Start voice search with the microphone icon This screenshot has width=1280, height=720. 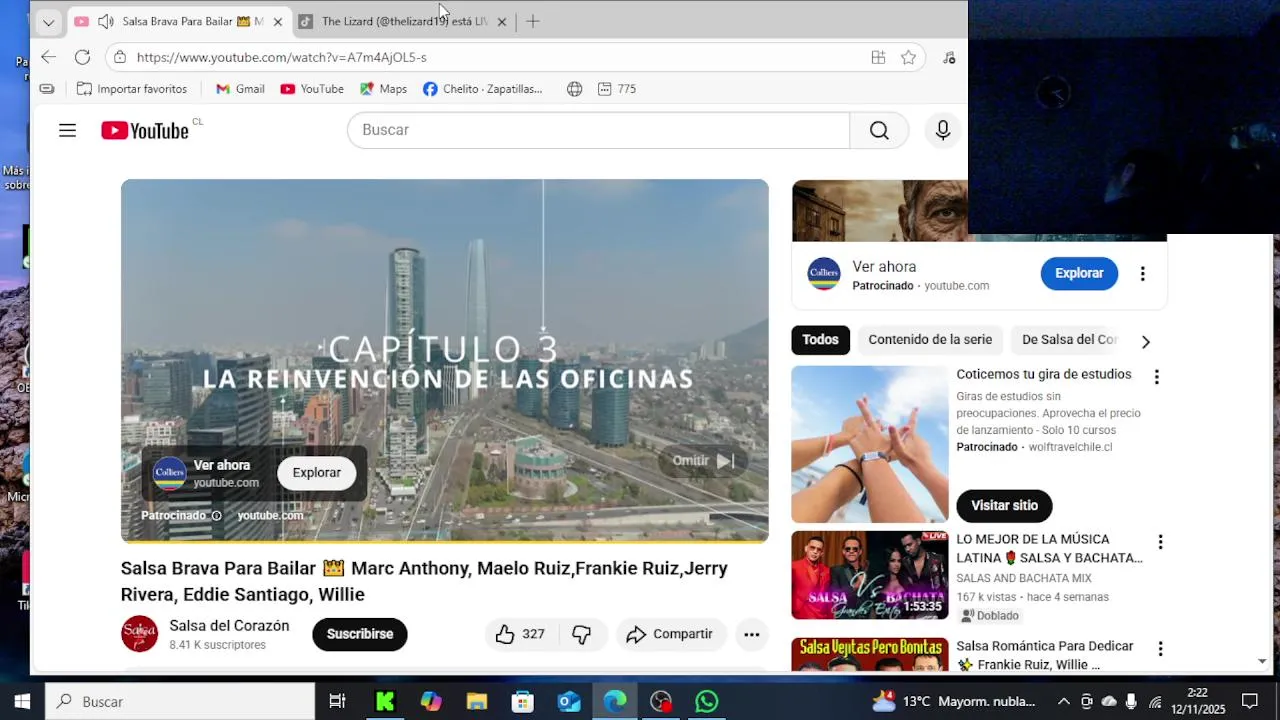click(942, 130)
